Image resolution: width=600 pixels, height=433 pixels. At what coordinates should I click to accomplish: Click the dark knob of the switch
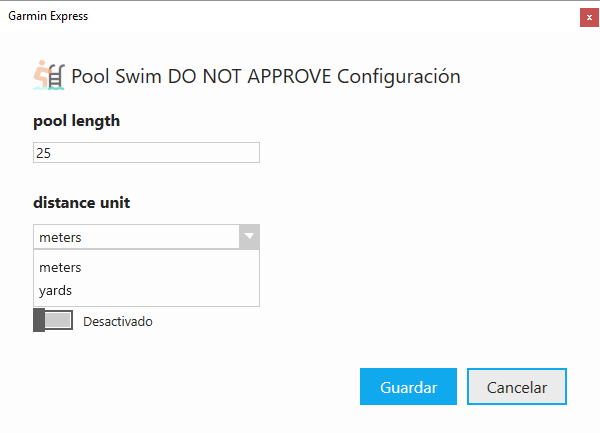pyautogui.click(x=39, y=320)
